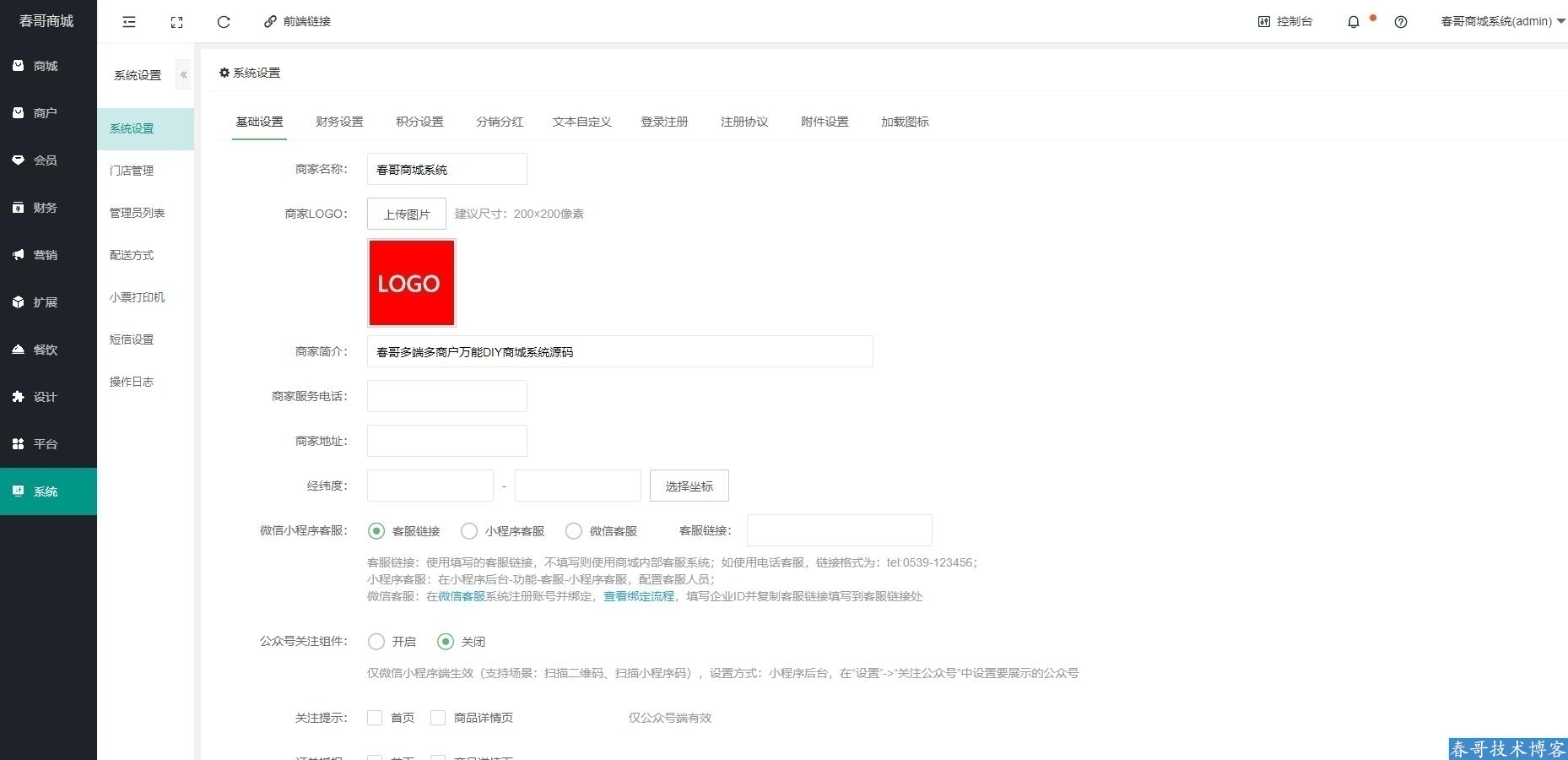Enable the 公众号关注组件 with 开启
This screenshot has height=760, width=1568.
coord(376,642)
